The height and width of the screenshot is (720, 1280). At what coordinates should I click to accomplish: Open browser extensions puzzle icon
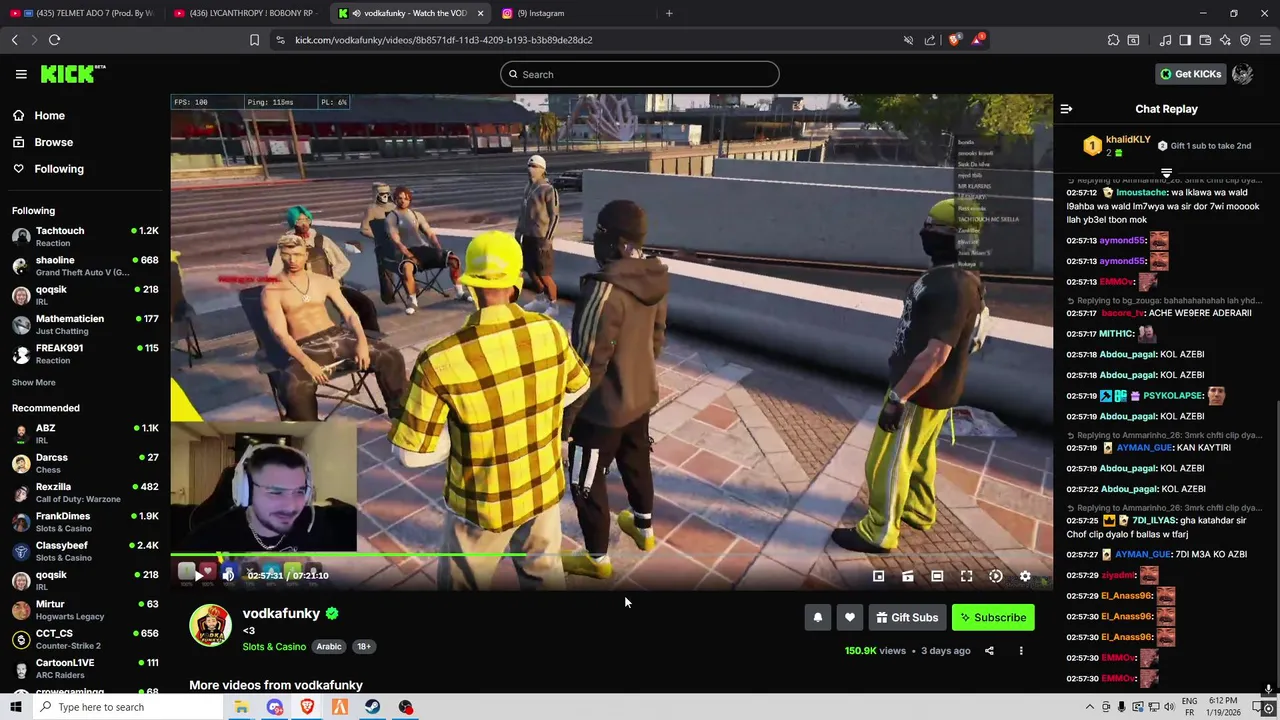pos(1113,40)
